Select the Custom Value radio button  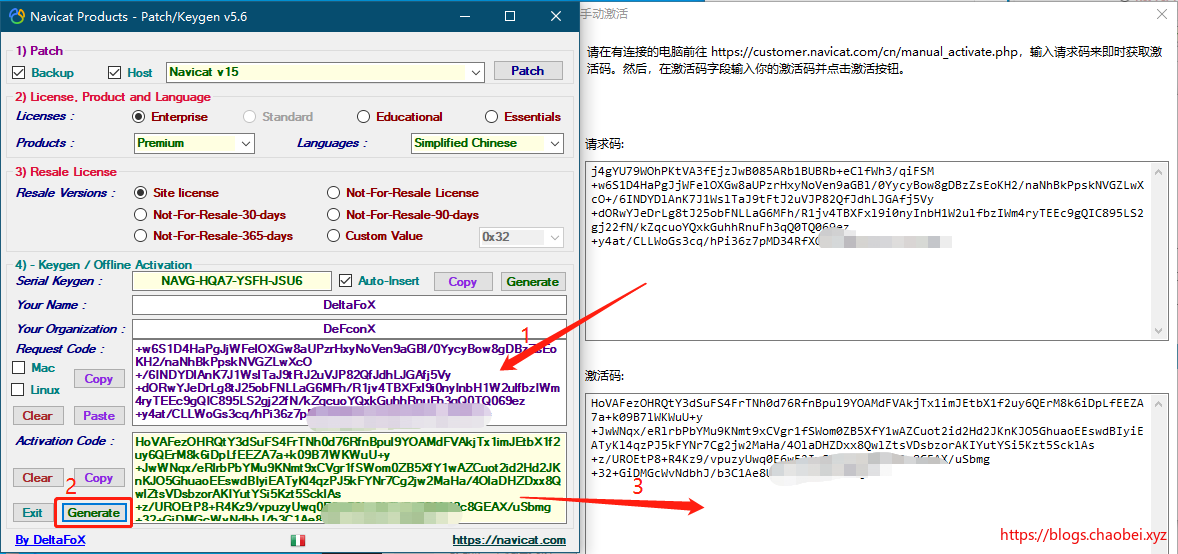tap(334, 236)
